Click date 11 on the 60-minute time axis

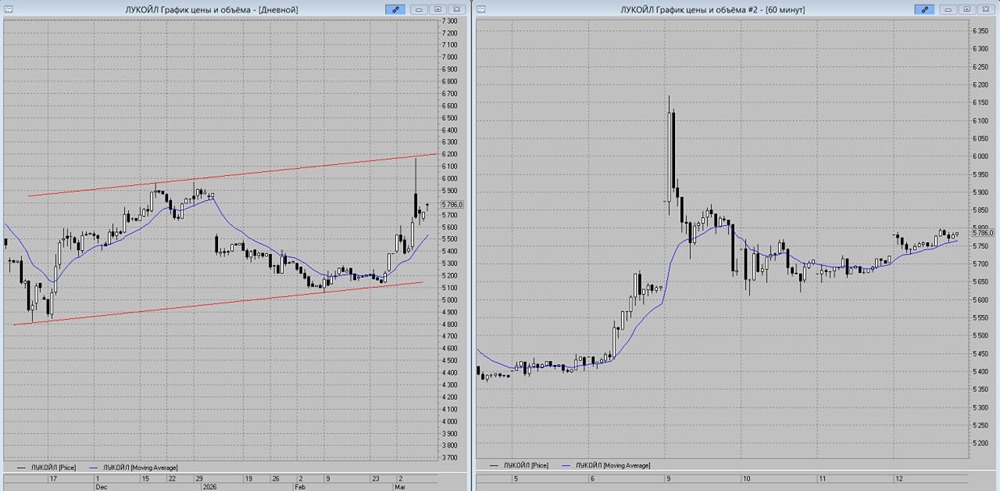(823, 478)
